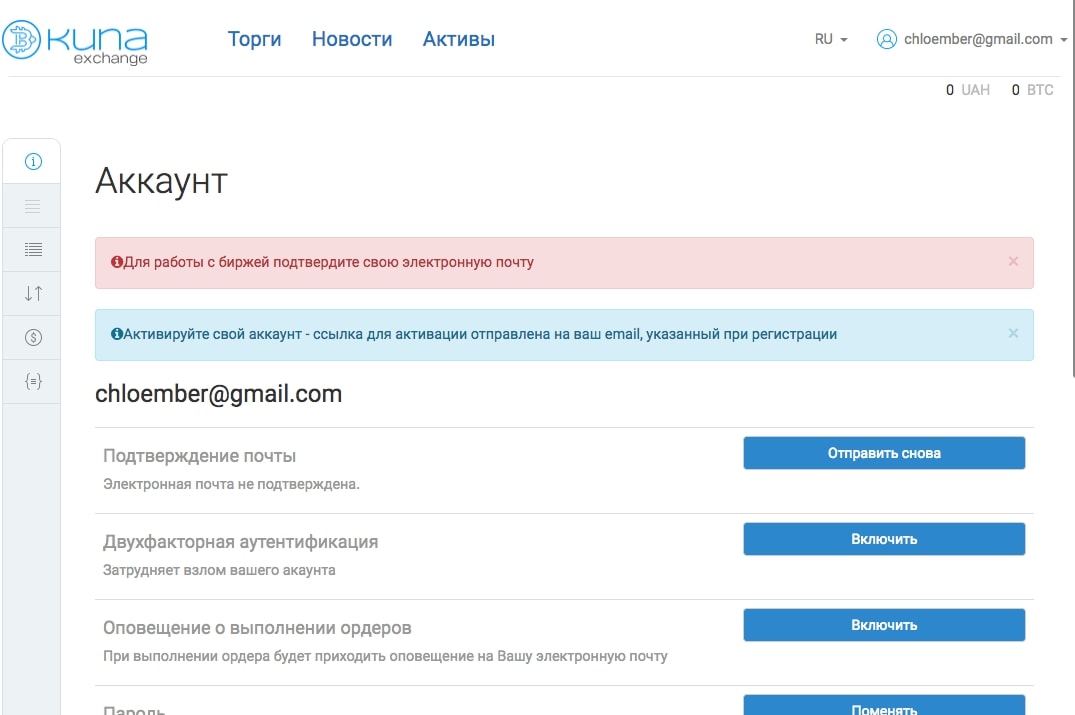1075x715 pixels.
Task: Select the faded lines sidebar icon
Action: 33,206
